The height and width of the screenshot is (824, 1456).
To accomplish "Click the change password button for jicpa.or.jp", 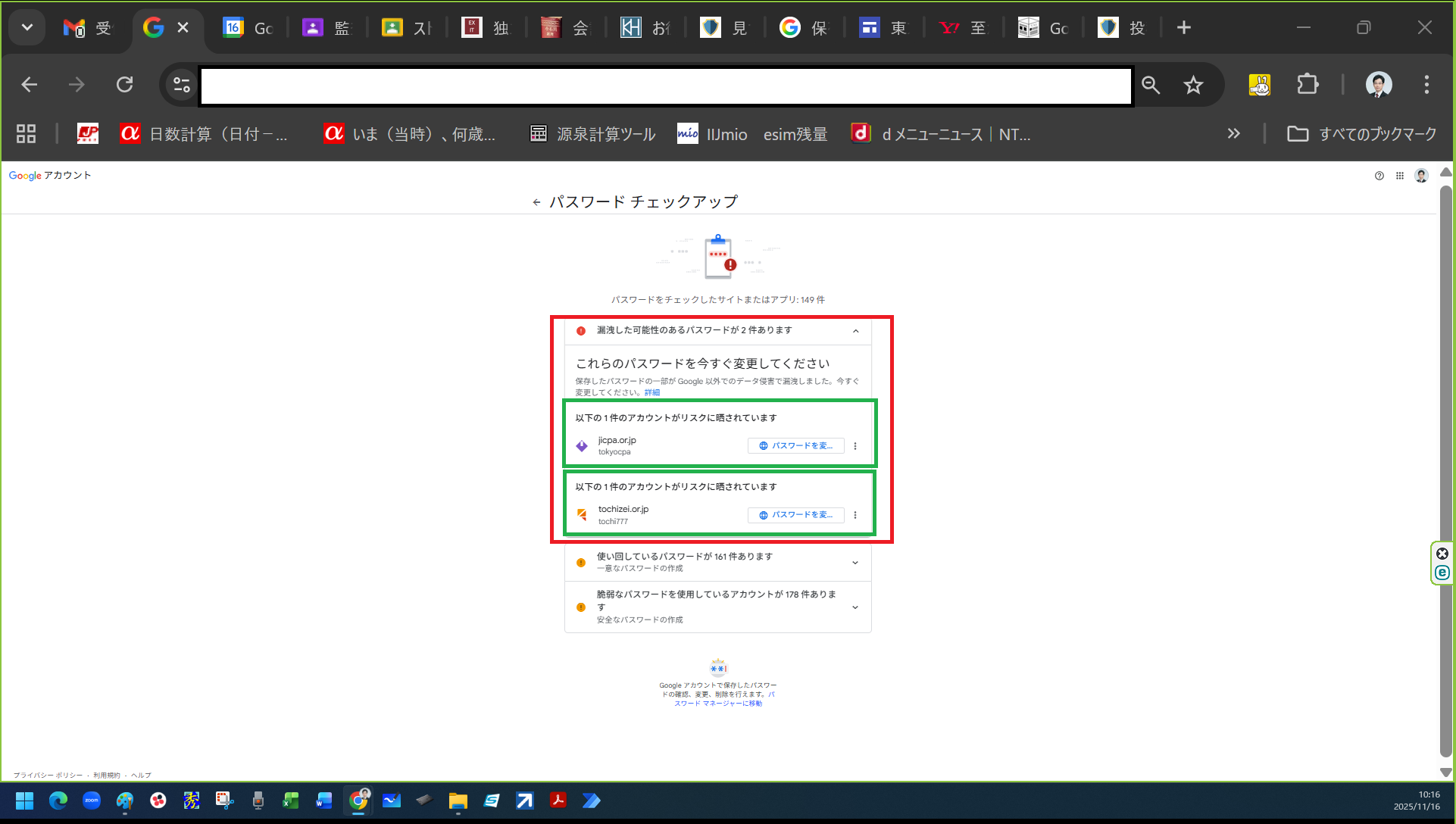I will point(796,446).
